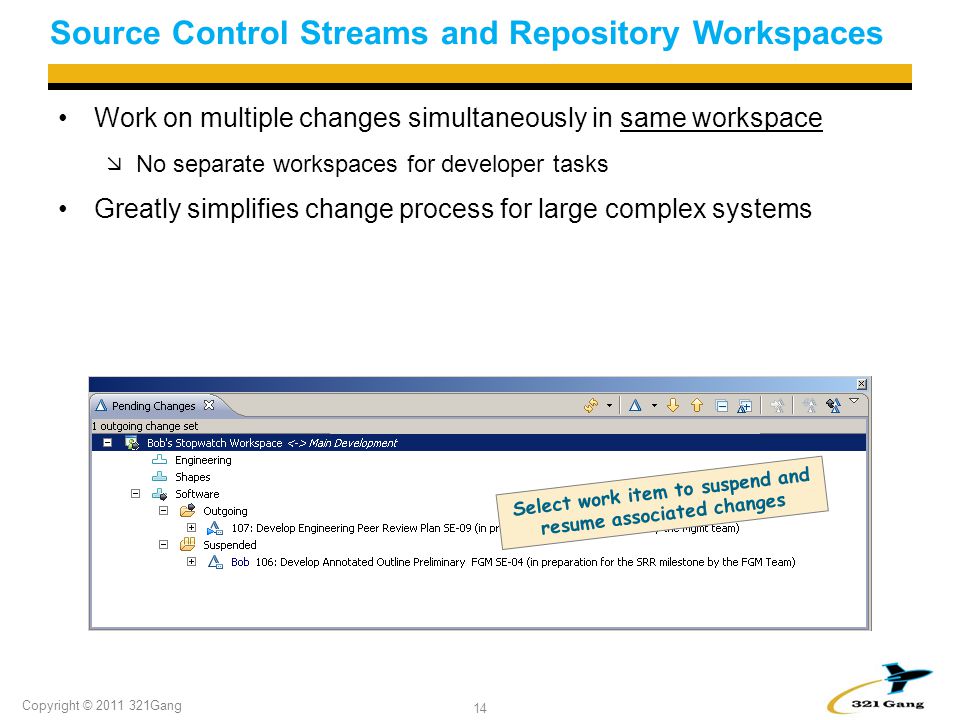Select the Pending Changes tab

pyautogui.click(x=154, y=406)
